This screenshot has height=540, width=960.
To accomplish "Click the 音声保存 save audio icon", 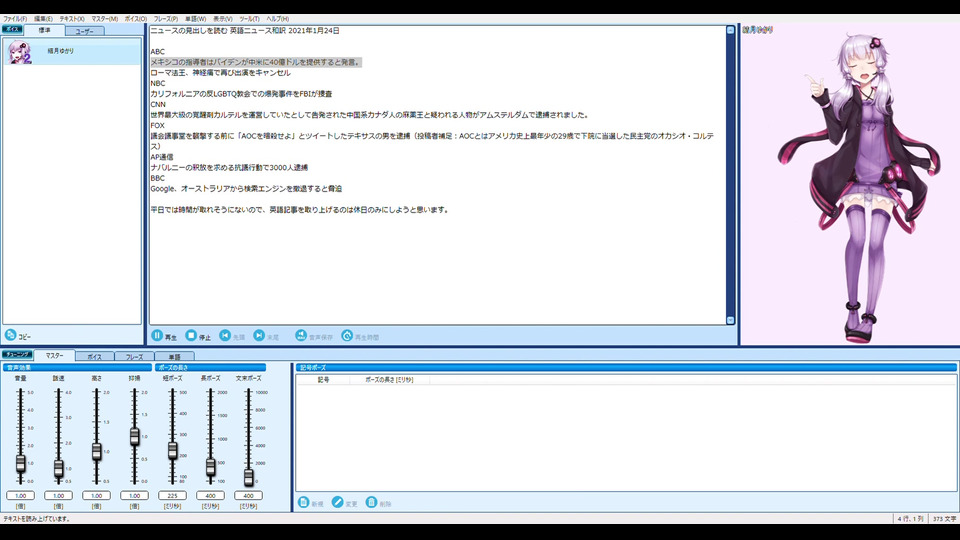I will [301, 336].
